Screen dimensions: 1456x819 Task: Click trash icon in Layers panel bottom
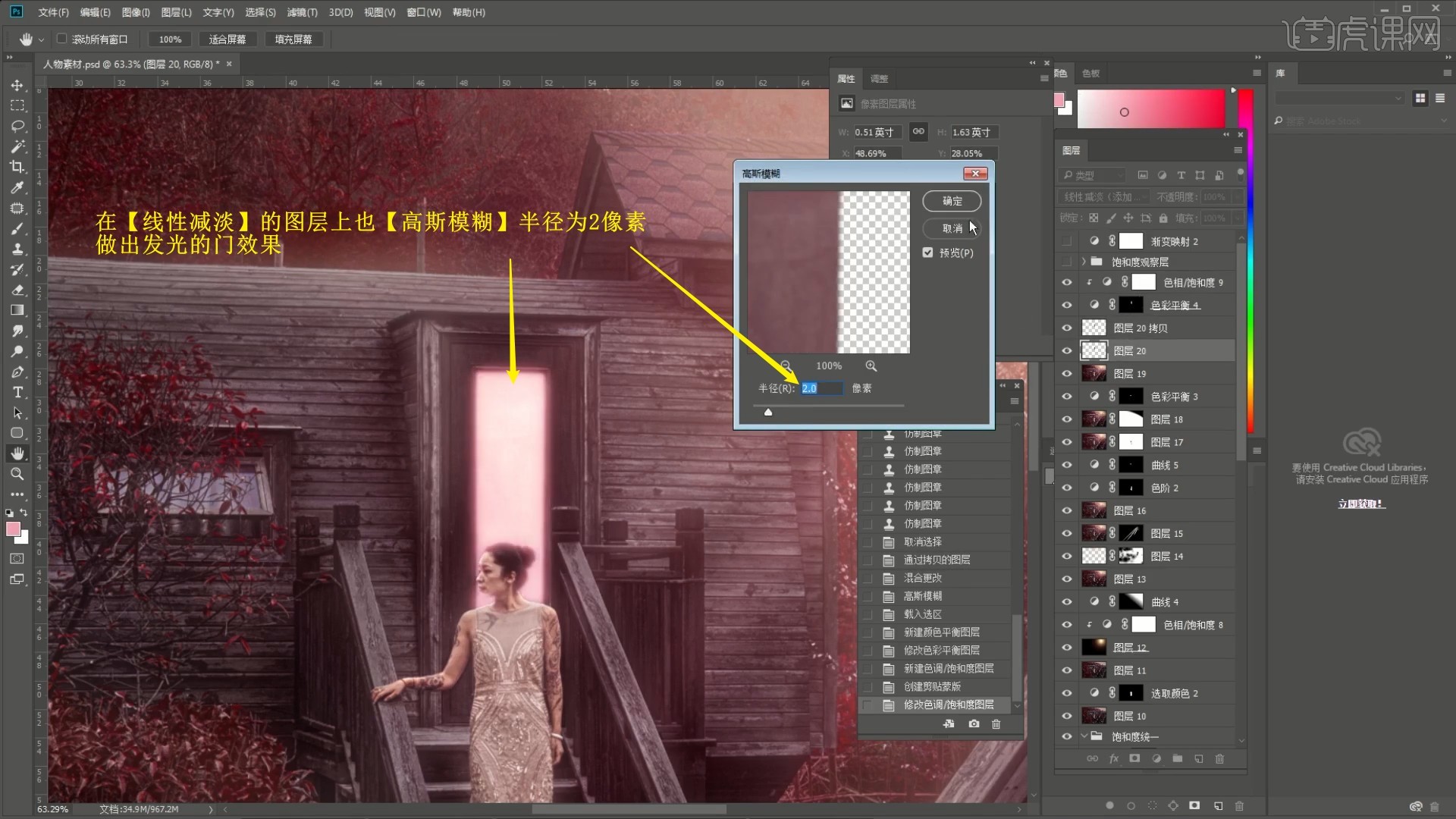1219,758
